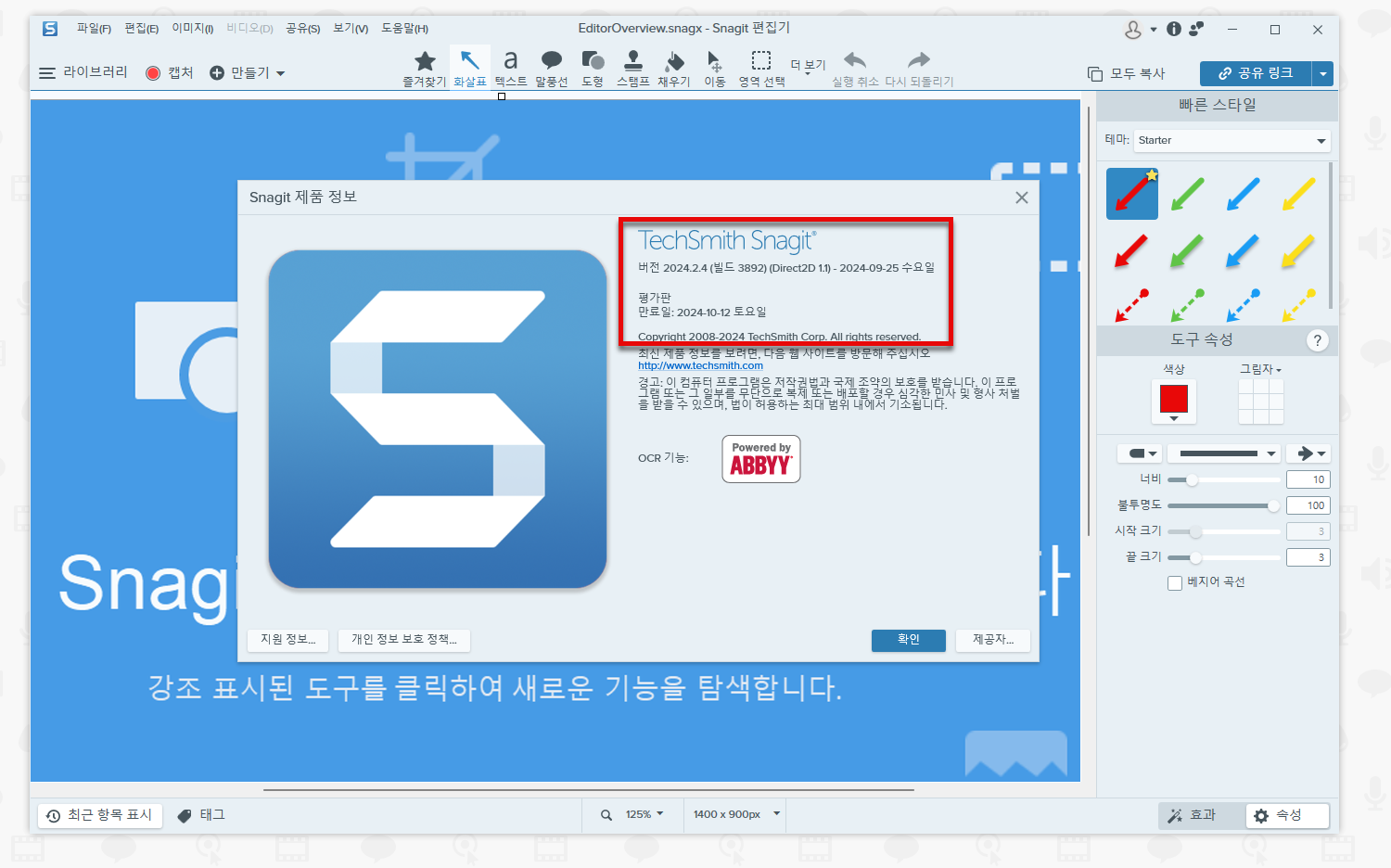Click the Credits (제공자...) button
This screenshot has height=868, width=1391.
[993, 640]
